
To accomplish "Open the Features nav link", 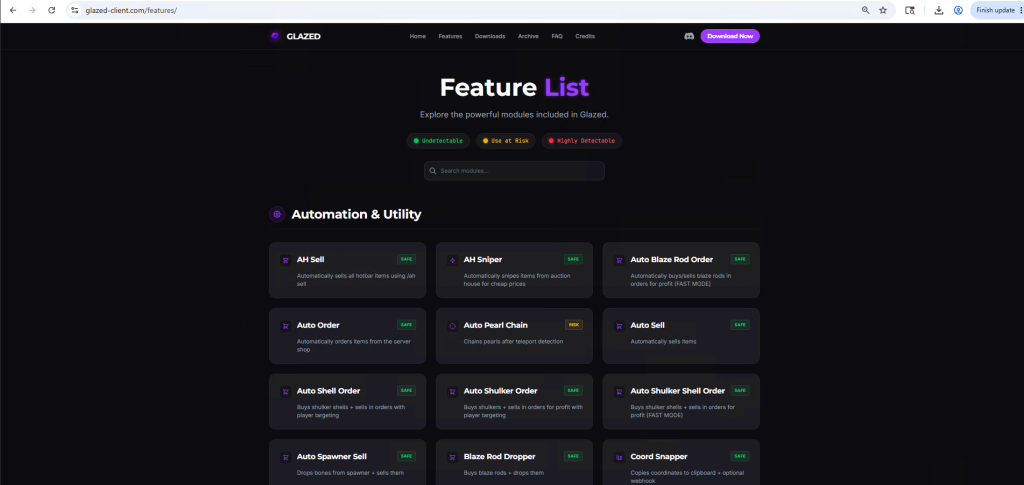I will coord(450,37).
